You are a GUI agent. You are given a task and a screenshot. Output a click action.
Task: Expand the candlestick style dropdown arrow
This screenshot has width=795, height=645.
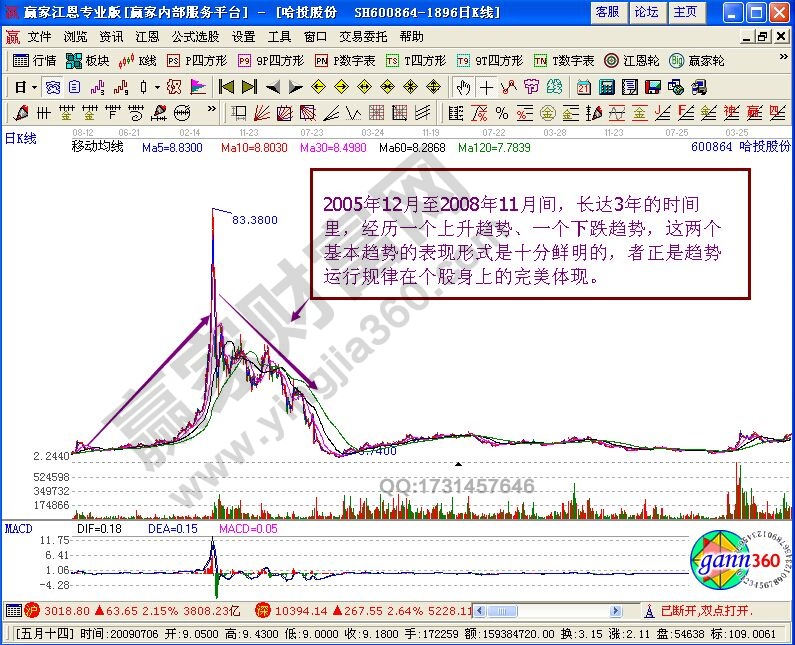[157, 87]
